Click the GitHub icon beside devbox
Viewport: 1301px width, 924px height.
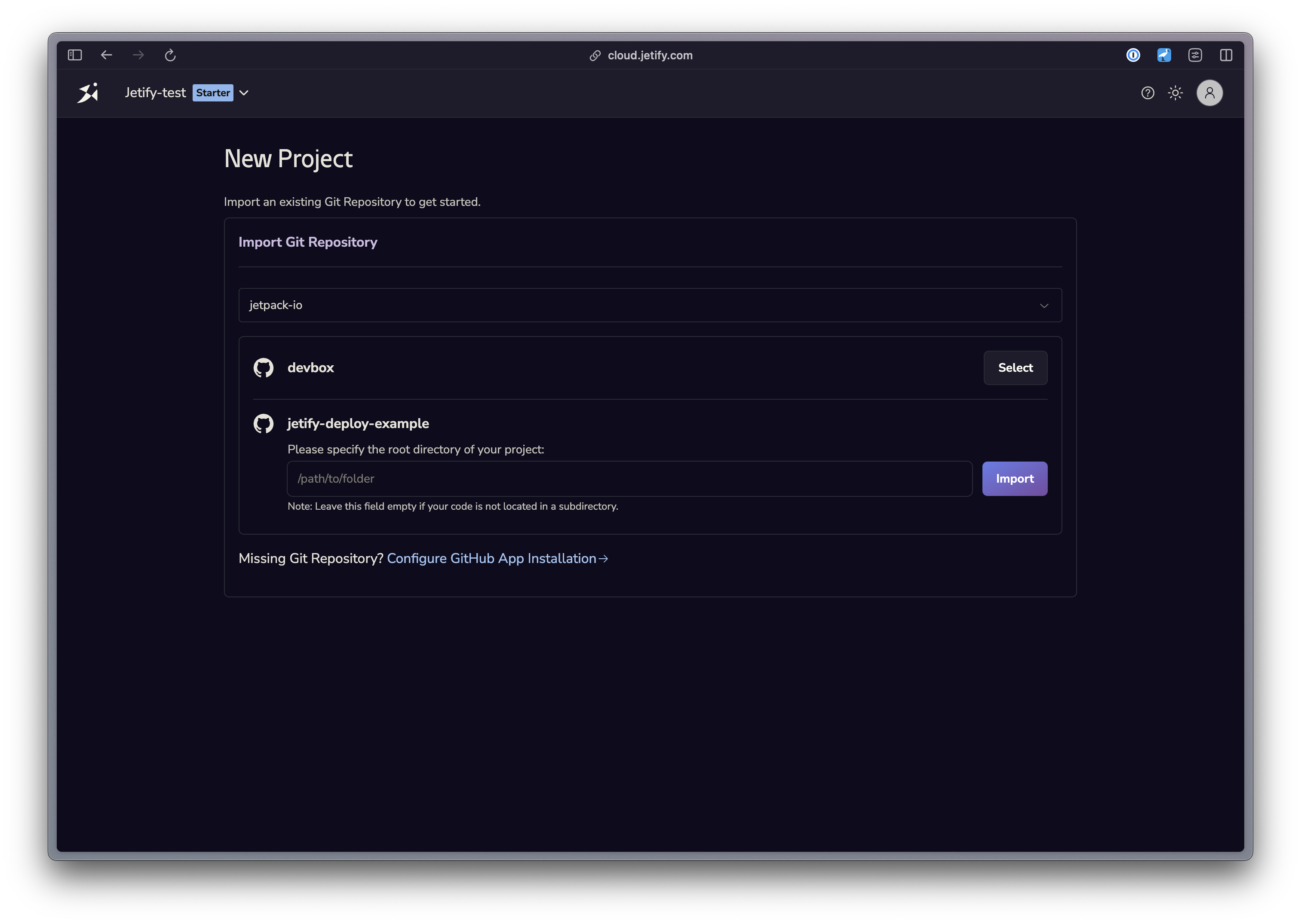coord(264,367)
